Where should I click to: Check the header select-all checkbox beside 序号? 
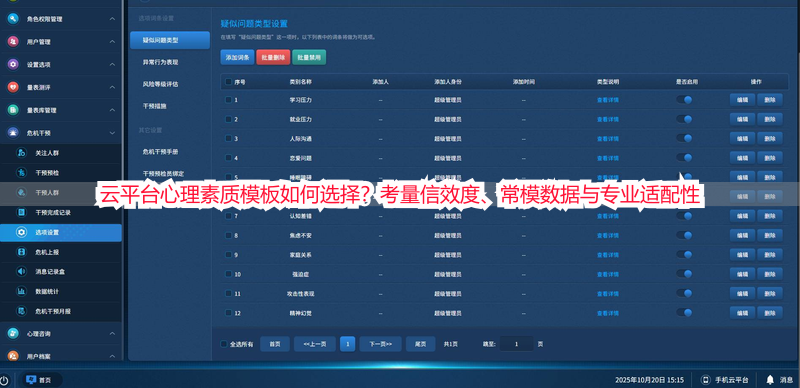tap(229, 82)
